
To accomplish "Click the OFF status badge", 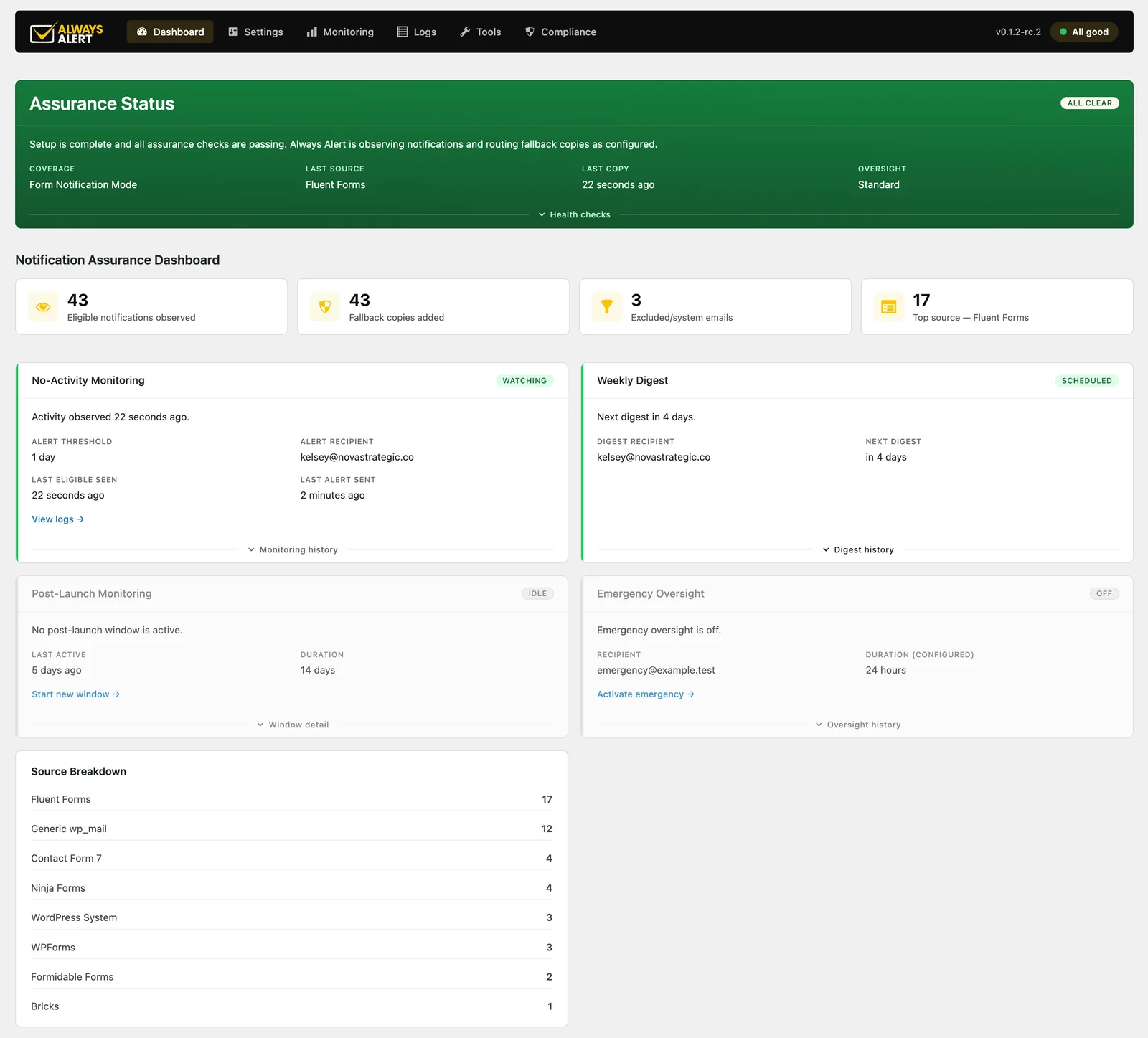I will (x=1104, y=593).
